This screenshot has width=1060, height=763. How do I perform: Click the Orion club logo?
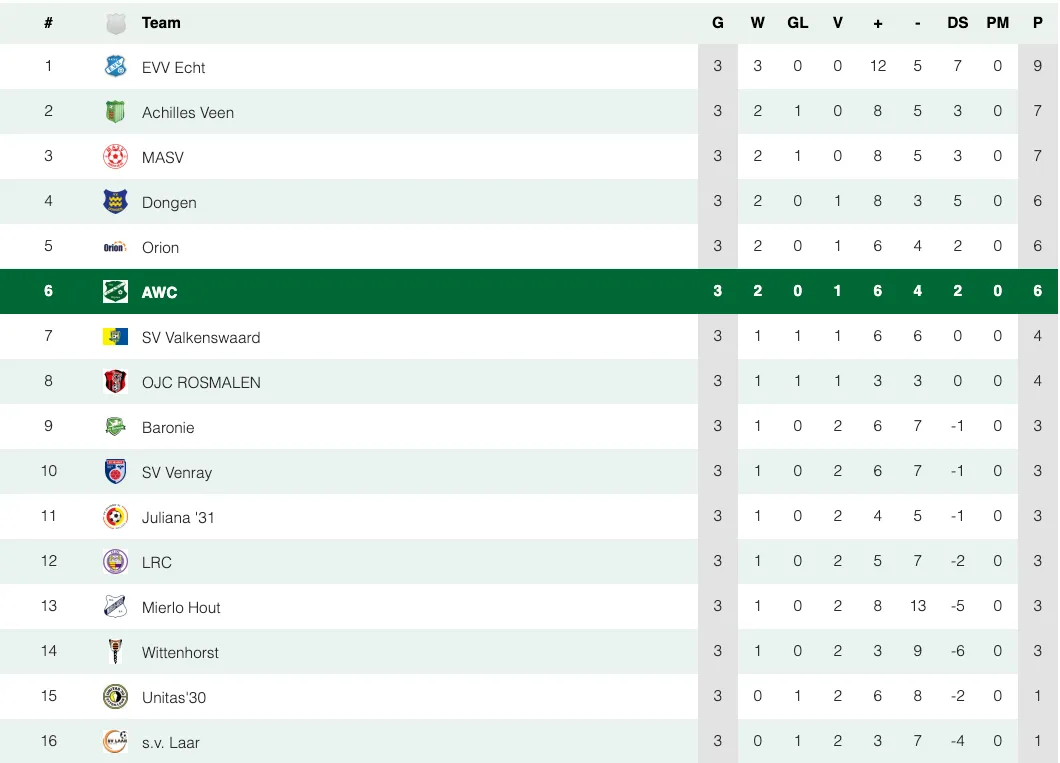[116, 247]
